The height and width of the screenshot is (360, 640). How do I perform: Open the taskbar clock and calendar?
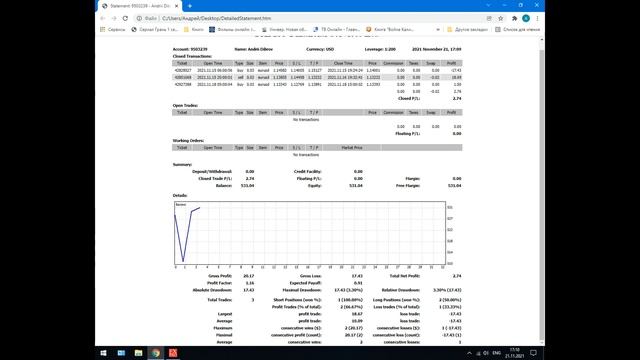tap(515, 353)
